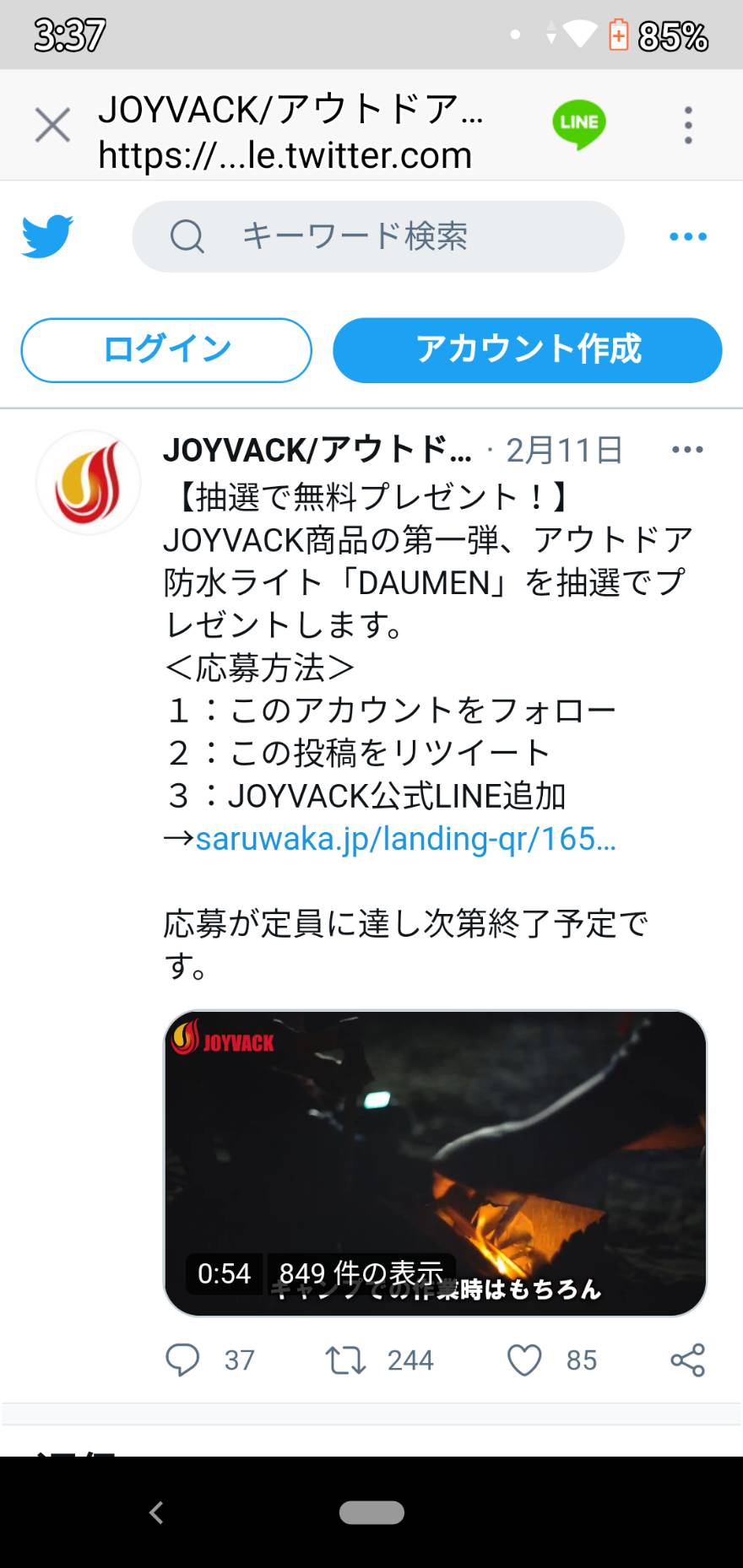Click the magnifying glass search icon
Image resolution: width=743 pixels, height=1568 pixels.
pos(187,236)
